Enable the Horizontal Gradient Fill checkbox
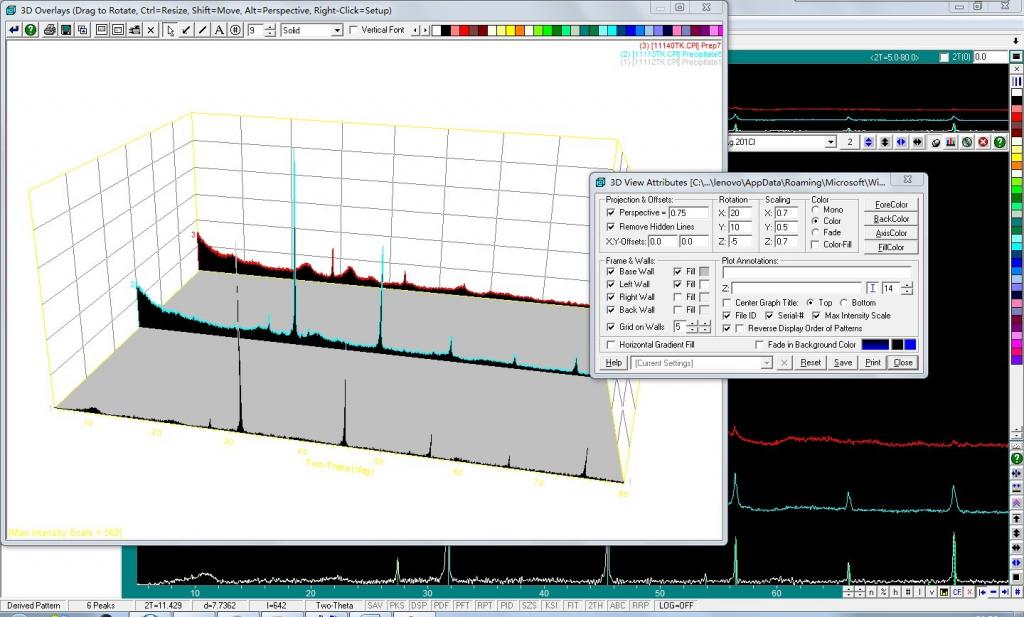 coord(611,345)
